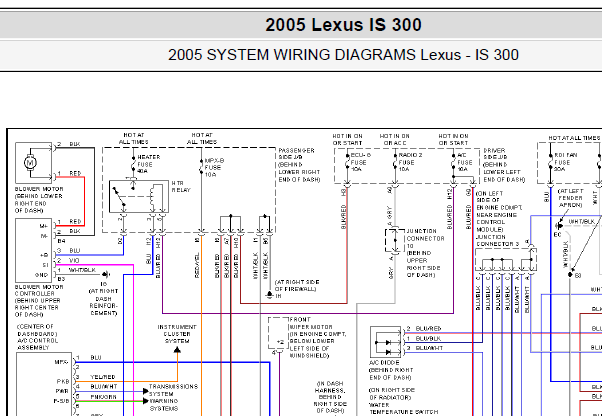Click the 'BLU/RED' wire label on A/C diode pin 2
602x416 pixels.
click(428, 329)
